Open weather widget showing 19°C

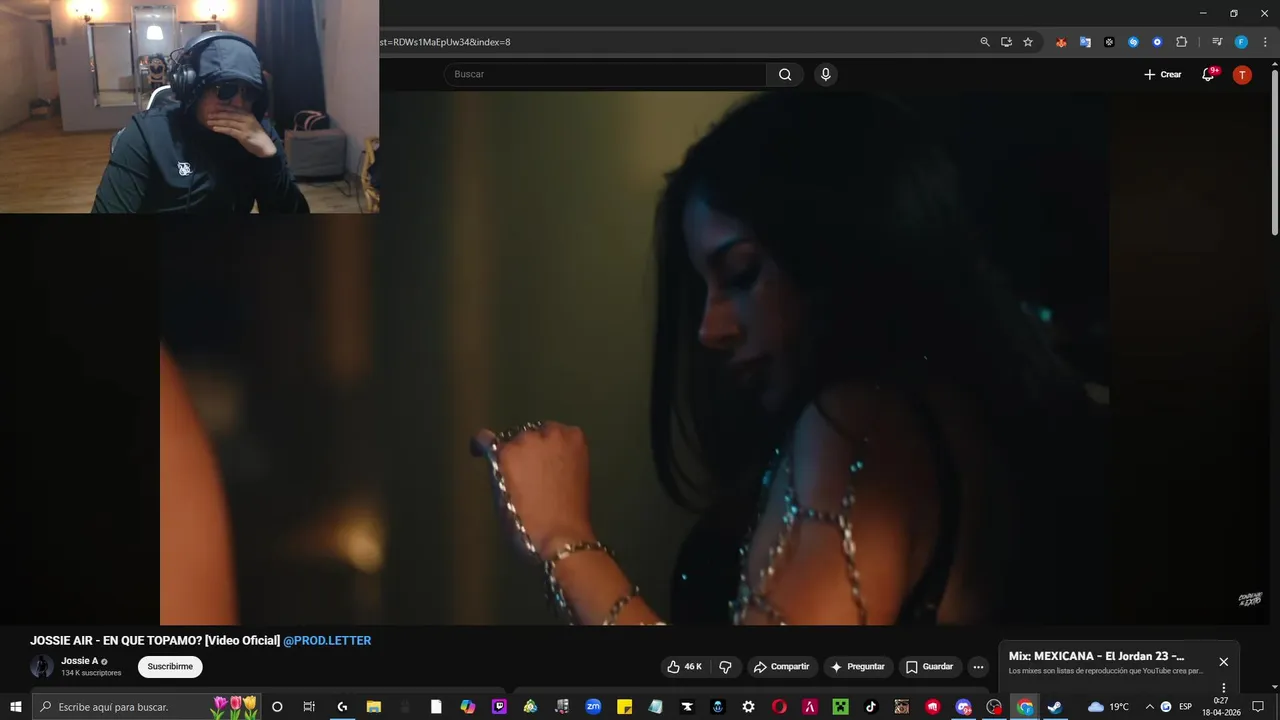tap(1108, 707)
